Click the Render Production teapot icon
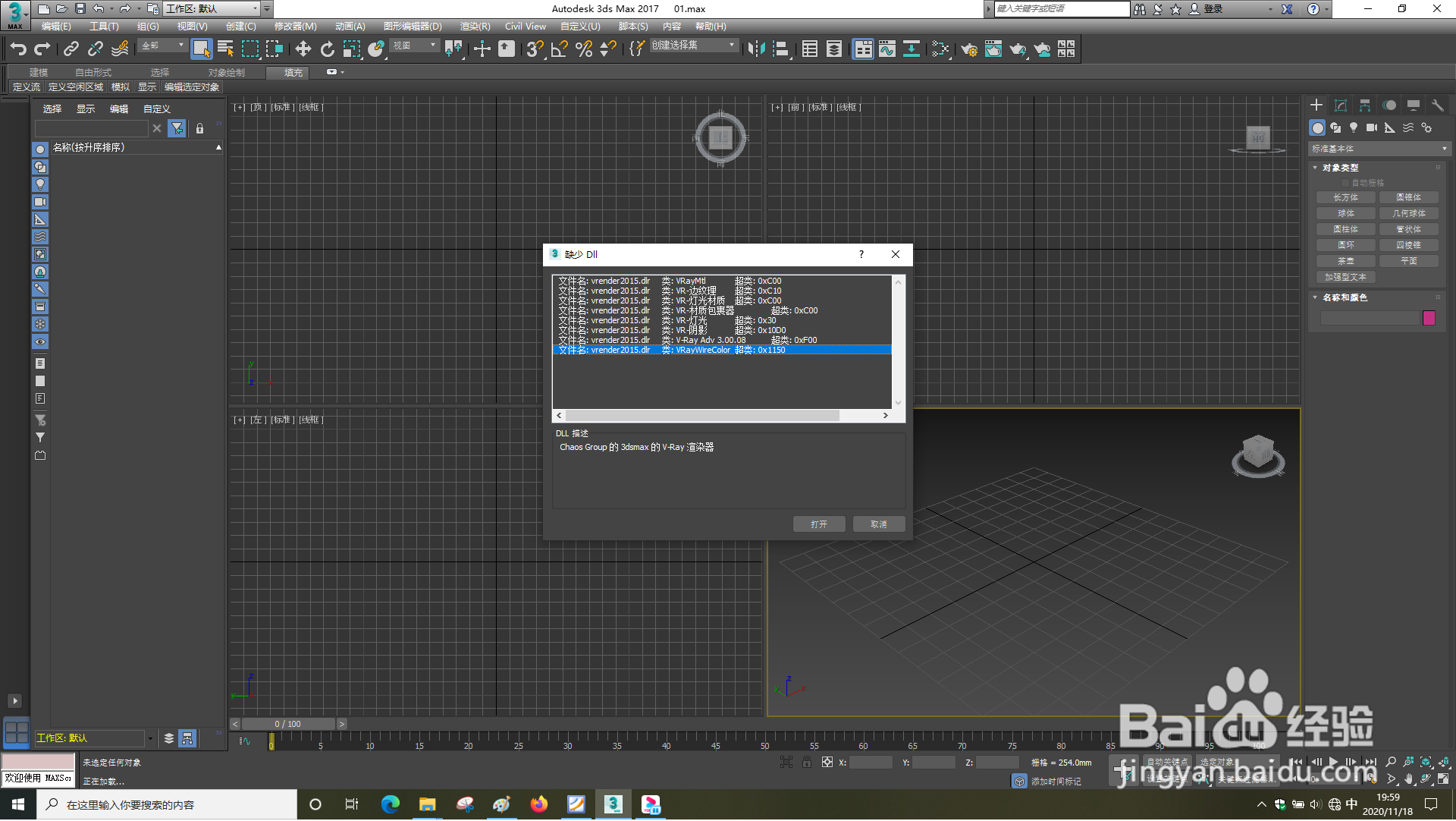The height and width of the screenshot is (821, 1456). click(1018, 49)
